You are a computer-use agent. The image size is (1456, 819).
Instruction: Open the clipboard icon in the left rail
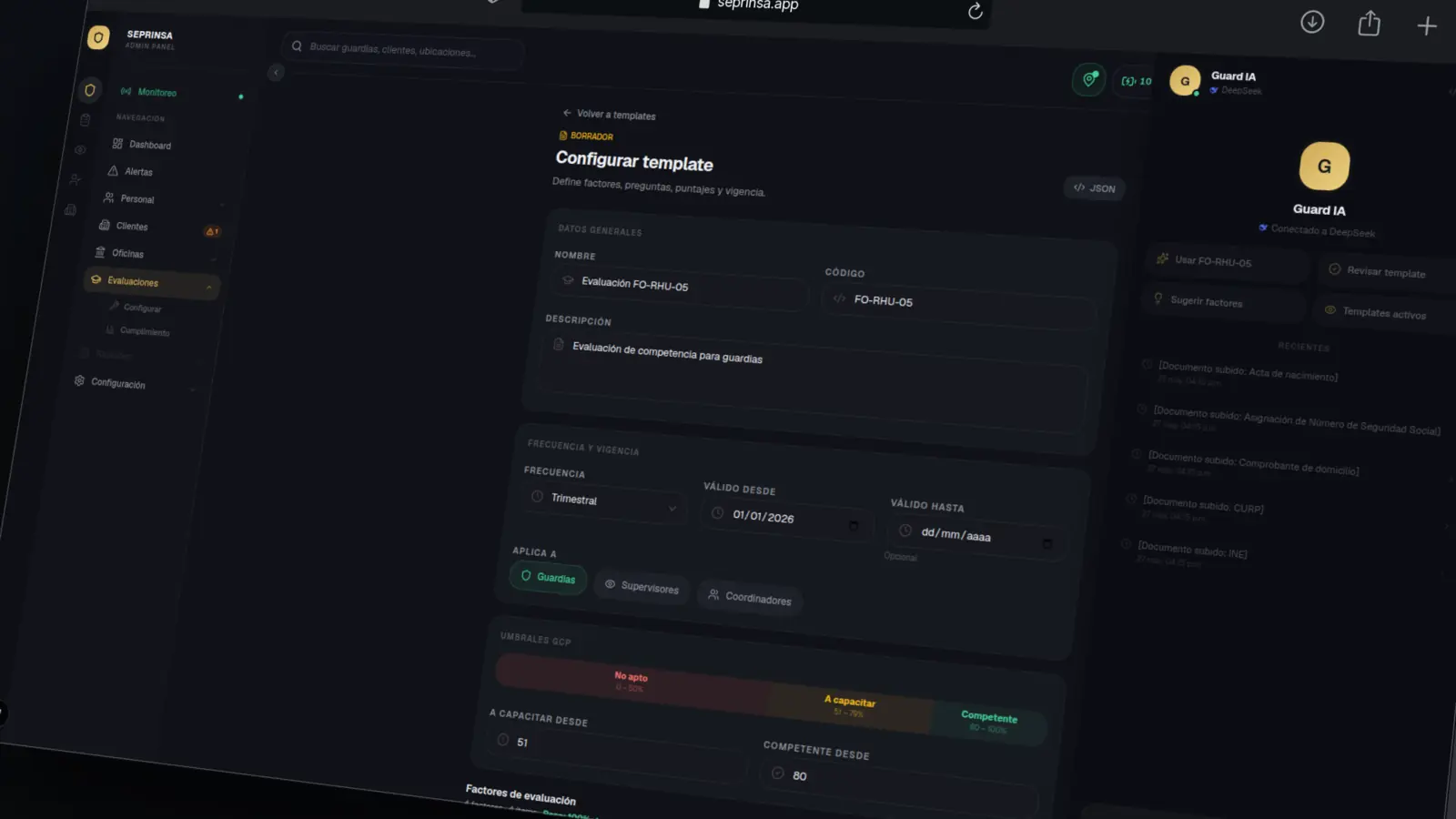pos(85,120)
